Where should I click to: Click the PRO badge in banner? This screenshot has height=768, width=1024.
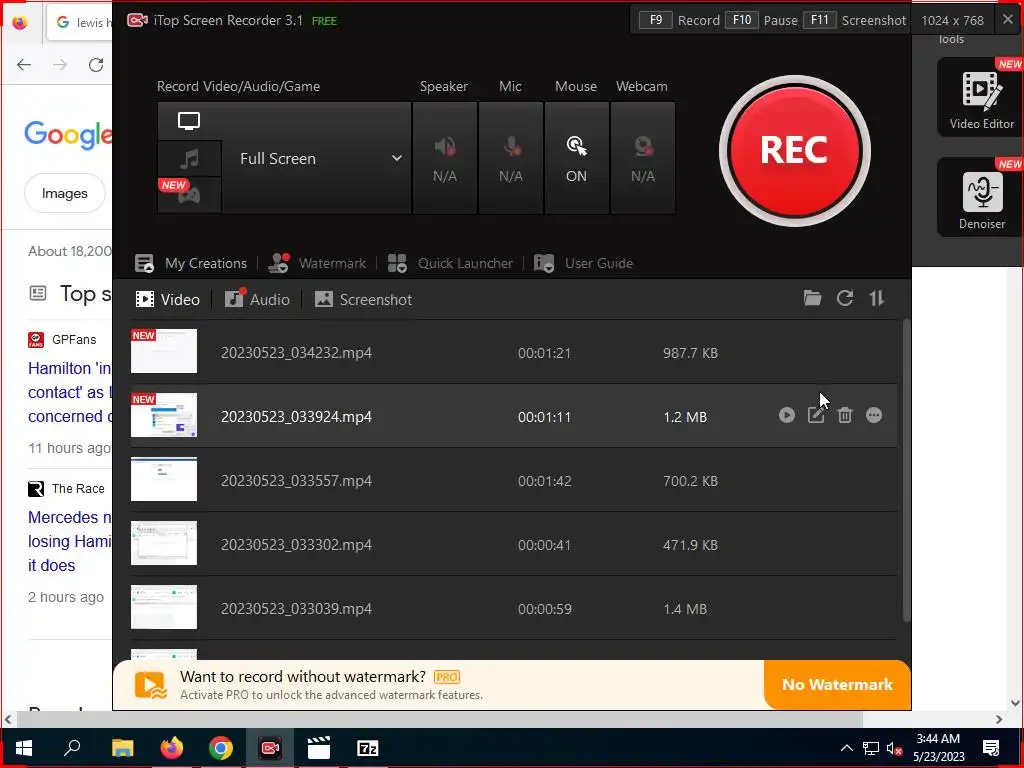[x=447, y=677]
